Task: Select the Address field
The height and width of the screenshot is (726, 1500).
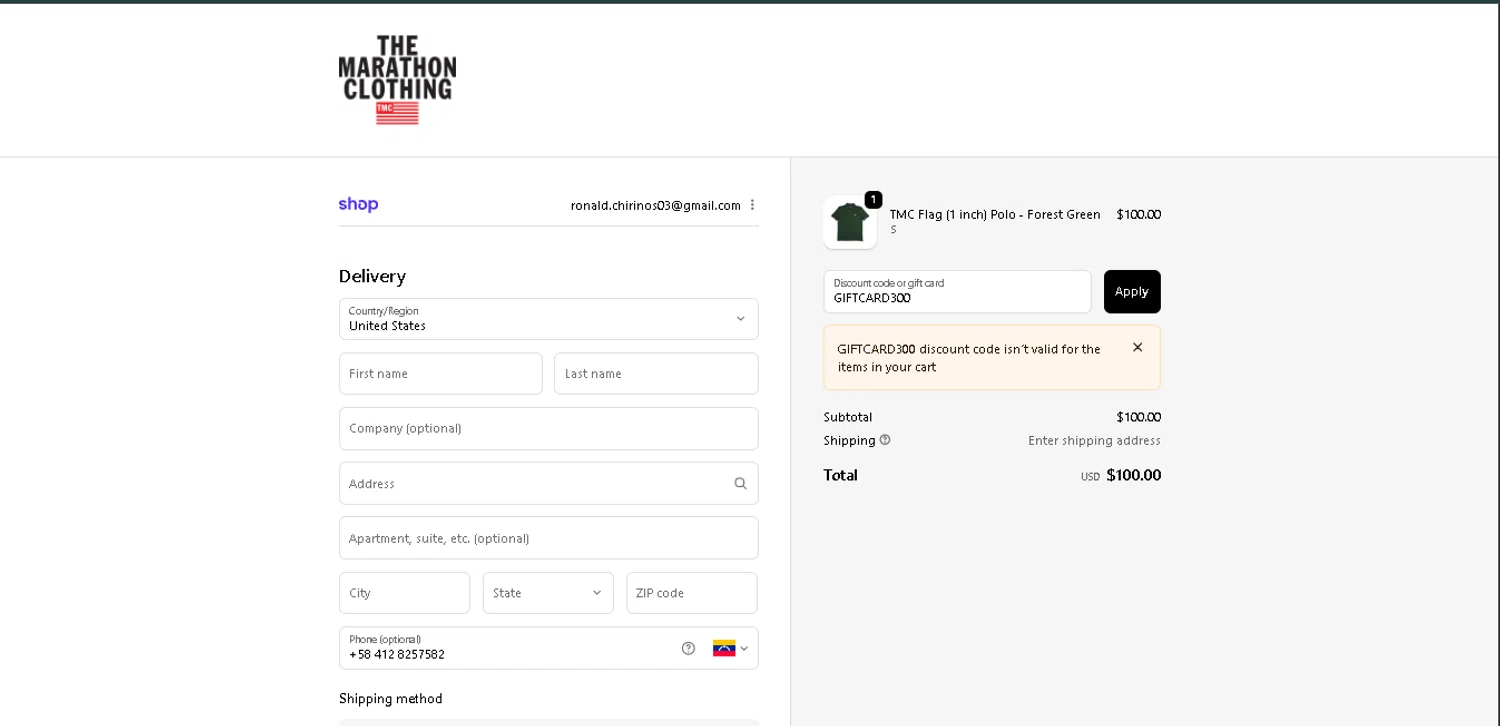Action: point(548,483)
